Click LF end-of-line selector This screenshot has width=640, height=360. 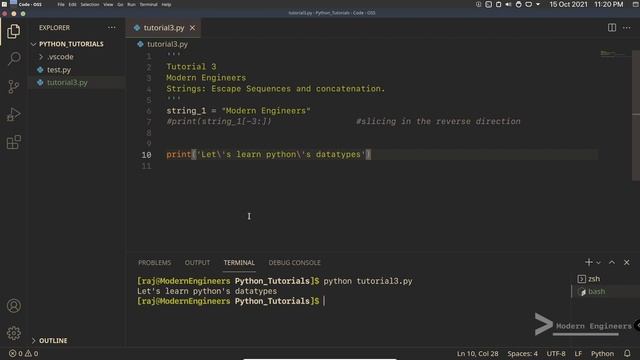tap(578, 353)
